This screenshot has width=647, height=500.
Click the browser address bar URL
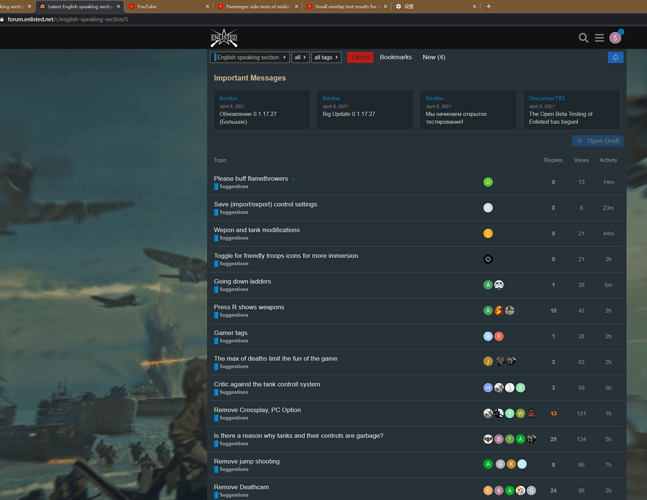coord(68,19)
